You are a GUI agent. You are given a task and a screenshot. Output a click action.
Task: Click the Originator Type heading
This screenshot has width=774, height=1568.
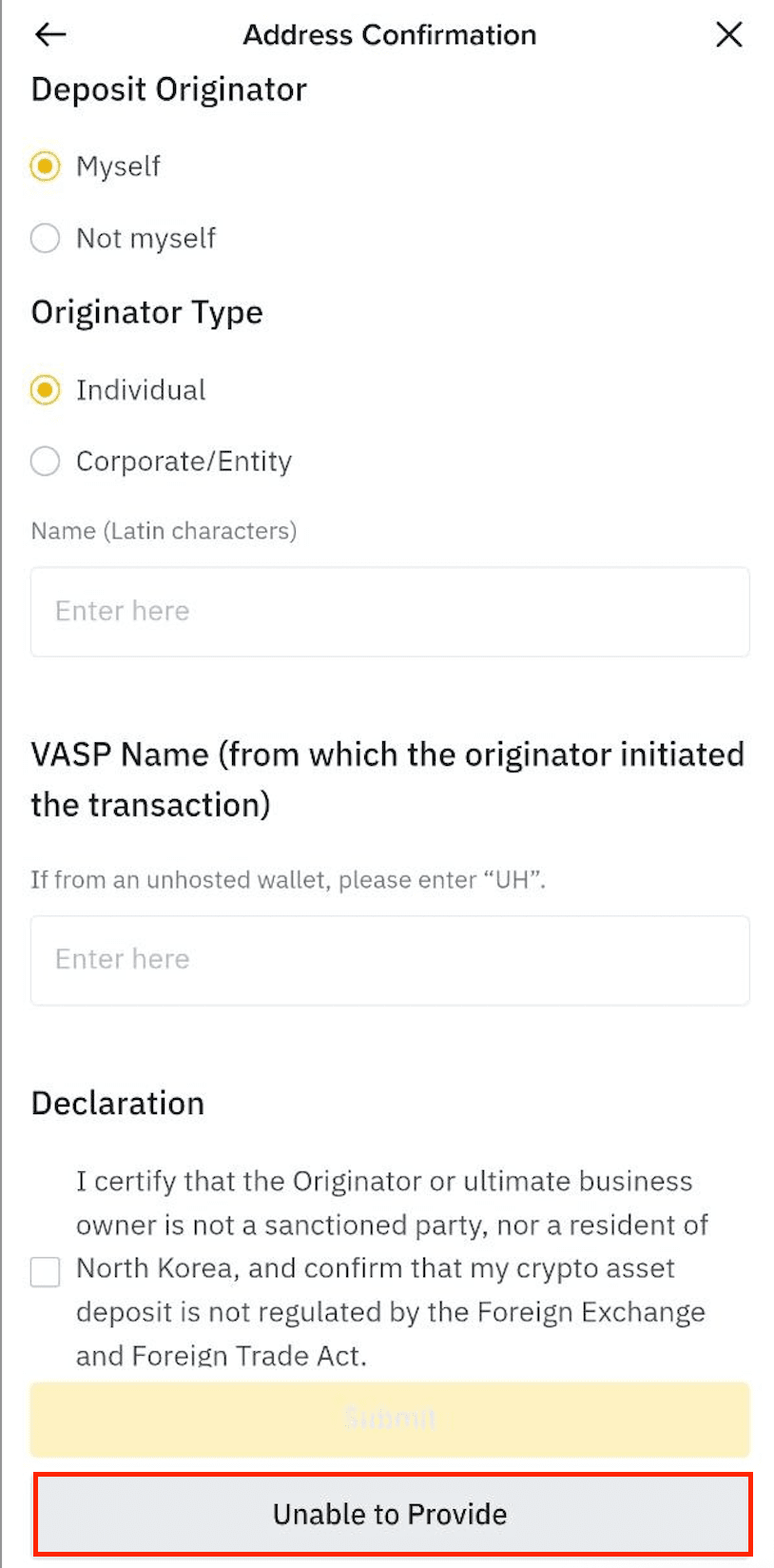[147, 312]
